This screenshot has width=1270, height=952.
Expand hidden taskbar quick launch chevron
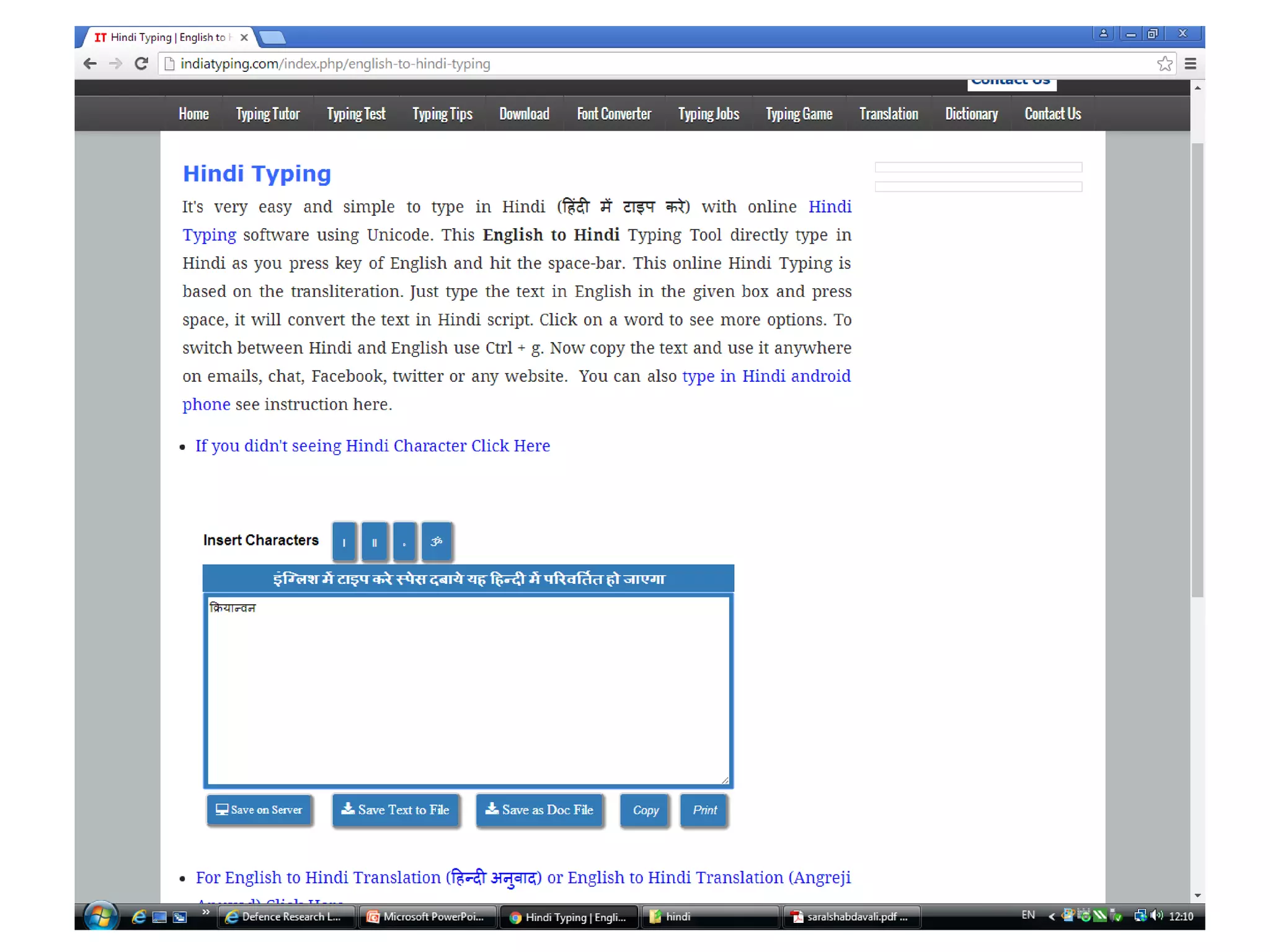(x=206, y=912)
